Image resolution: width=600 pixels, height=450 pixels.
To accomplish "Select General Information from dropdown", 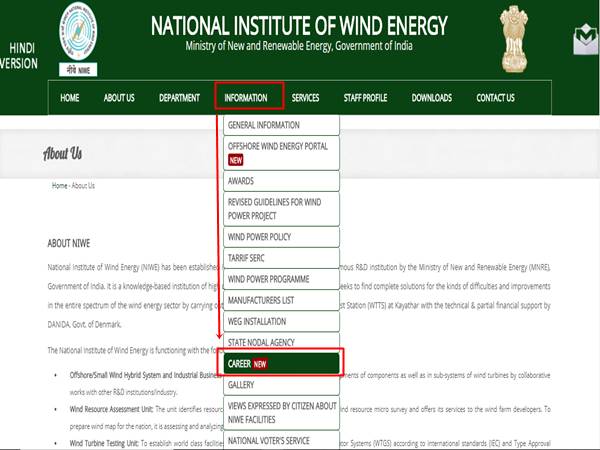I will click(x=281, y=125).
